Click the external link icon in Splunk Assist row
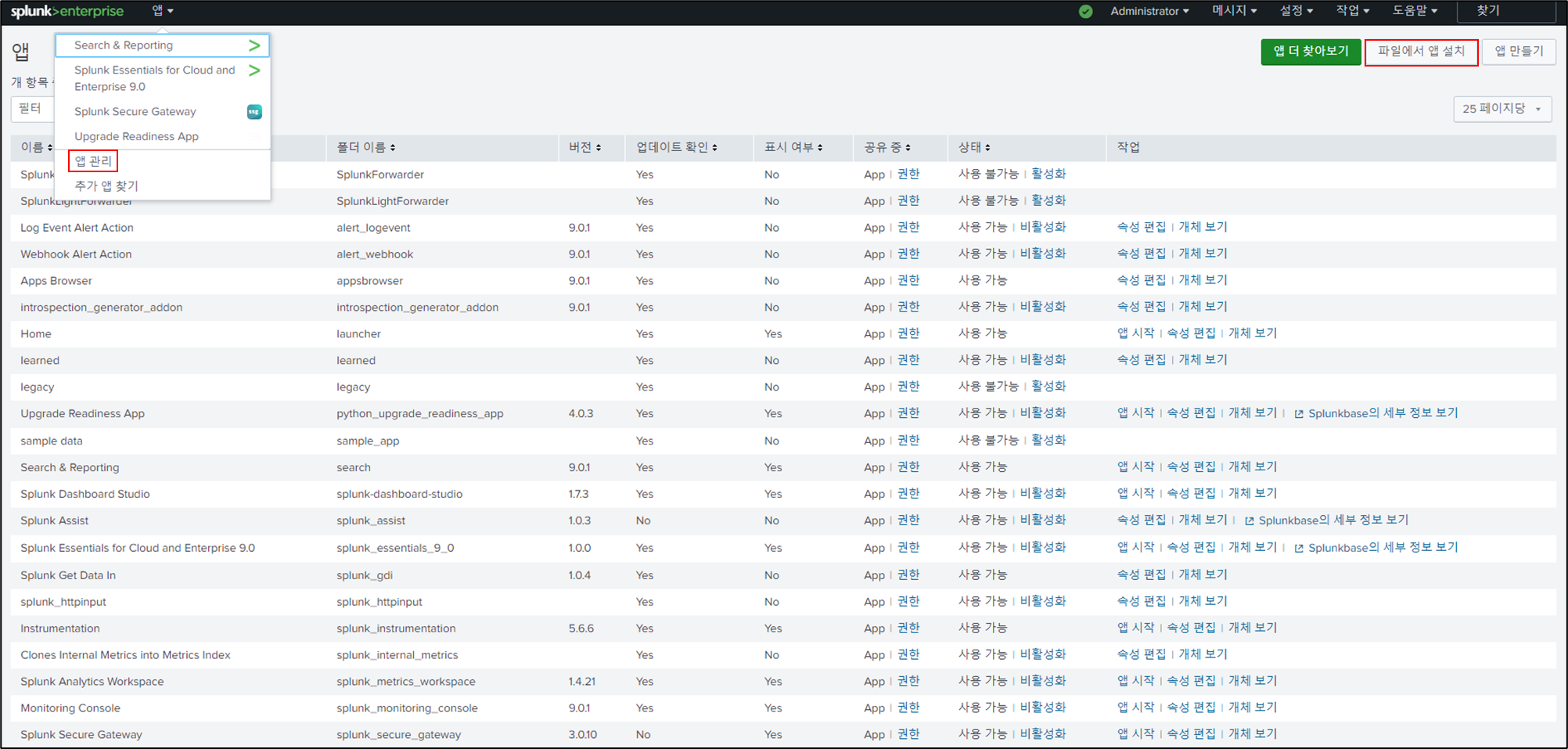The image size is (1568, 749). coord(1250,521)
